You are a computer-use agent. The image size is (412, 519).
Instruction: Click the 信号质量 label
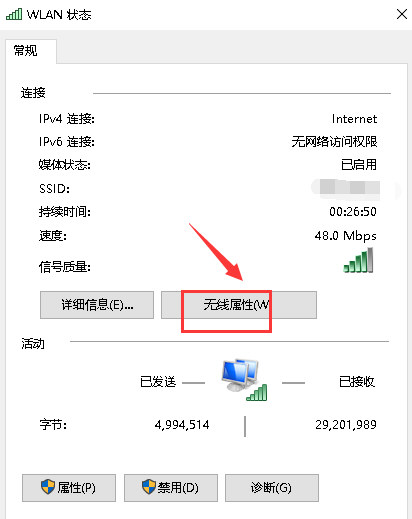pos(64,267)
